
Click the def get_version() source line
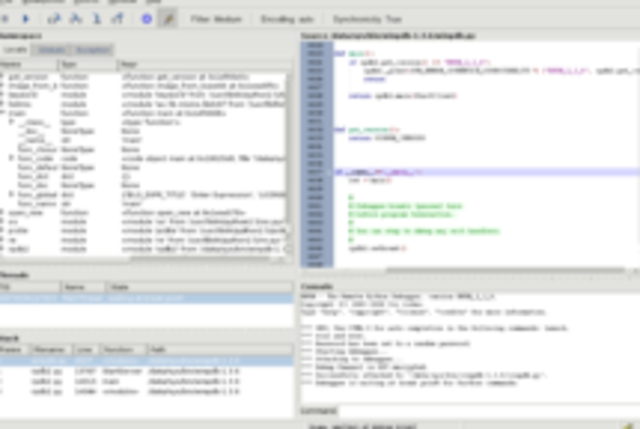coord(367,129)
